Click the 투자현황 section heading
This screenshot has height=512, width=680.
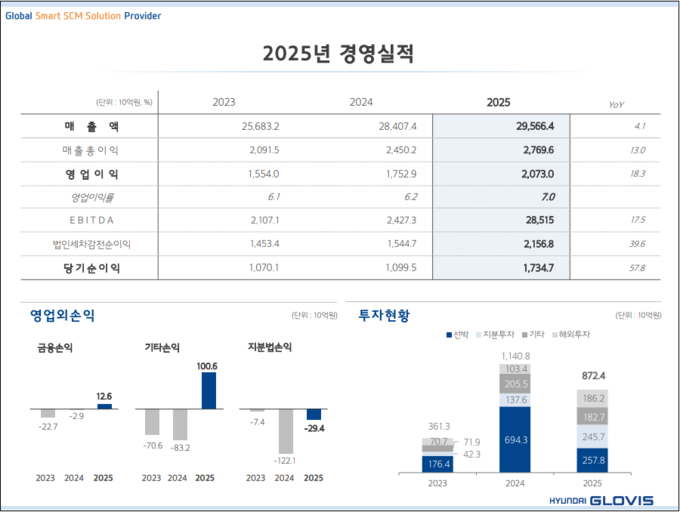[385, 315]
